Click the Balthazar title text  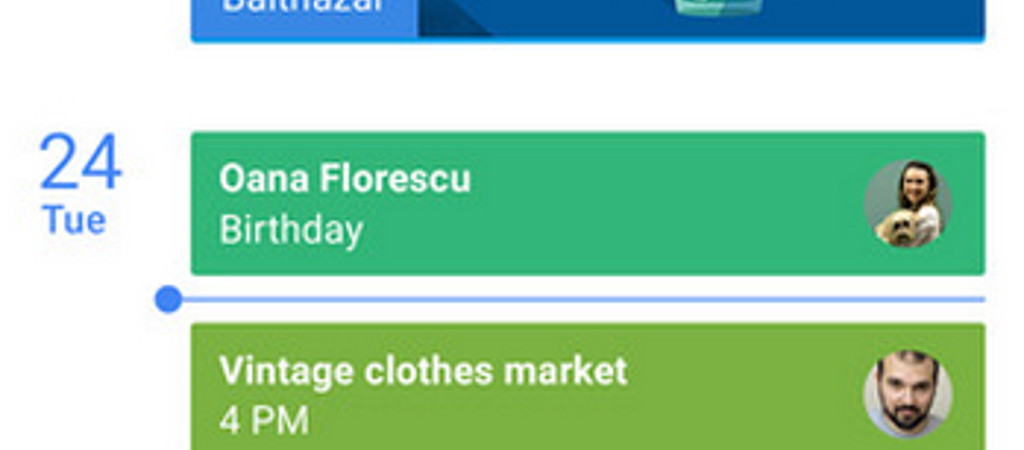pyautogui.click(x=303, y=7)
